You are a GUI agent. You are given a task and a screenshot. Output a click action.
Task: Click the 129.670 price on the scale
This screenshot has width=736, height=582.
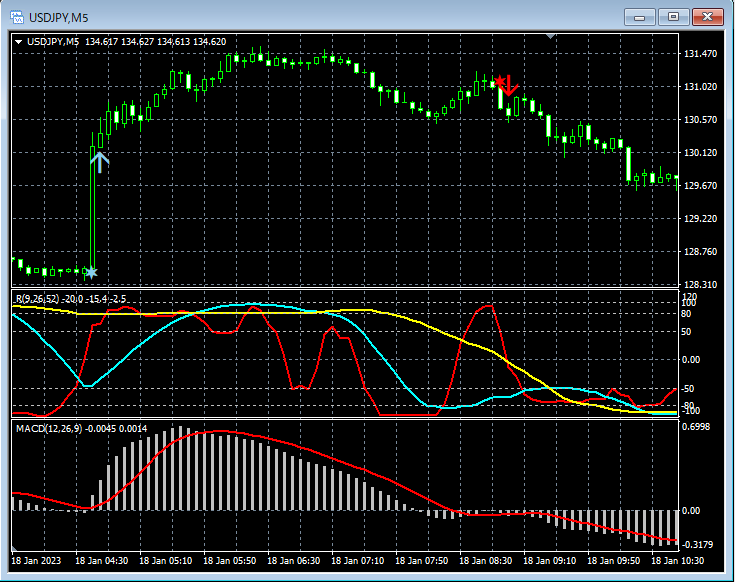[701, 186]
